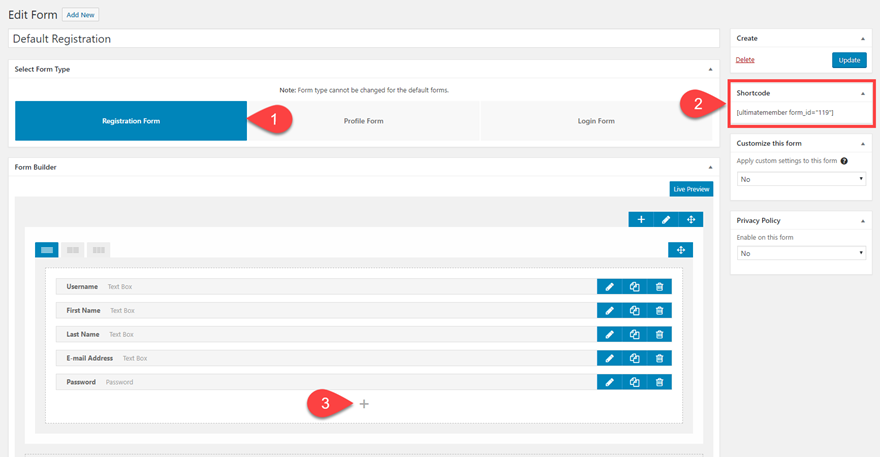The height and width of the screenshot is (457, 880).
Task: Edit the First Name field
Action: pos(609,310)
